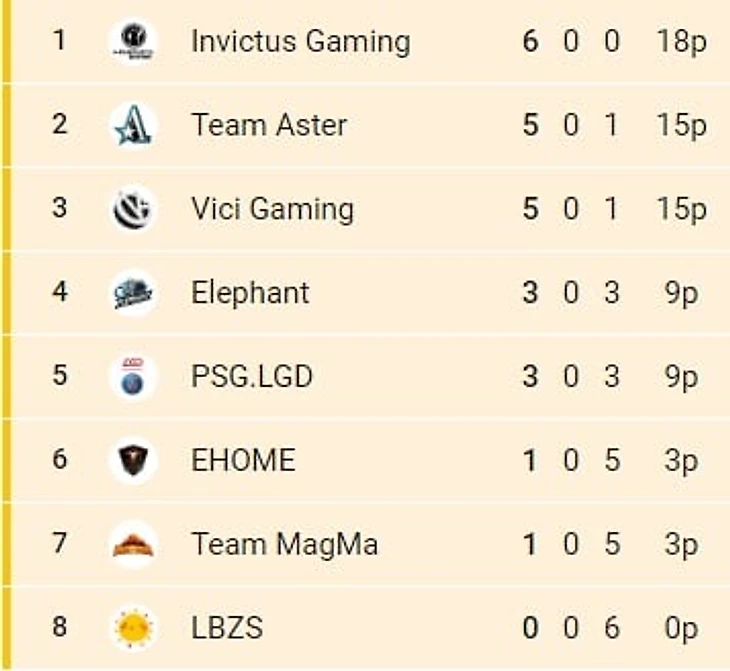Click the EHOME shield logo
Image resolution: width=730 pixels, height=671 pixels.
coord(133,460)
